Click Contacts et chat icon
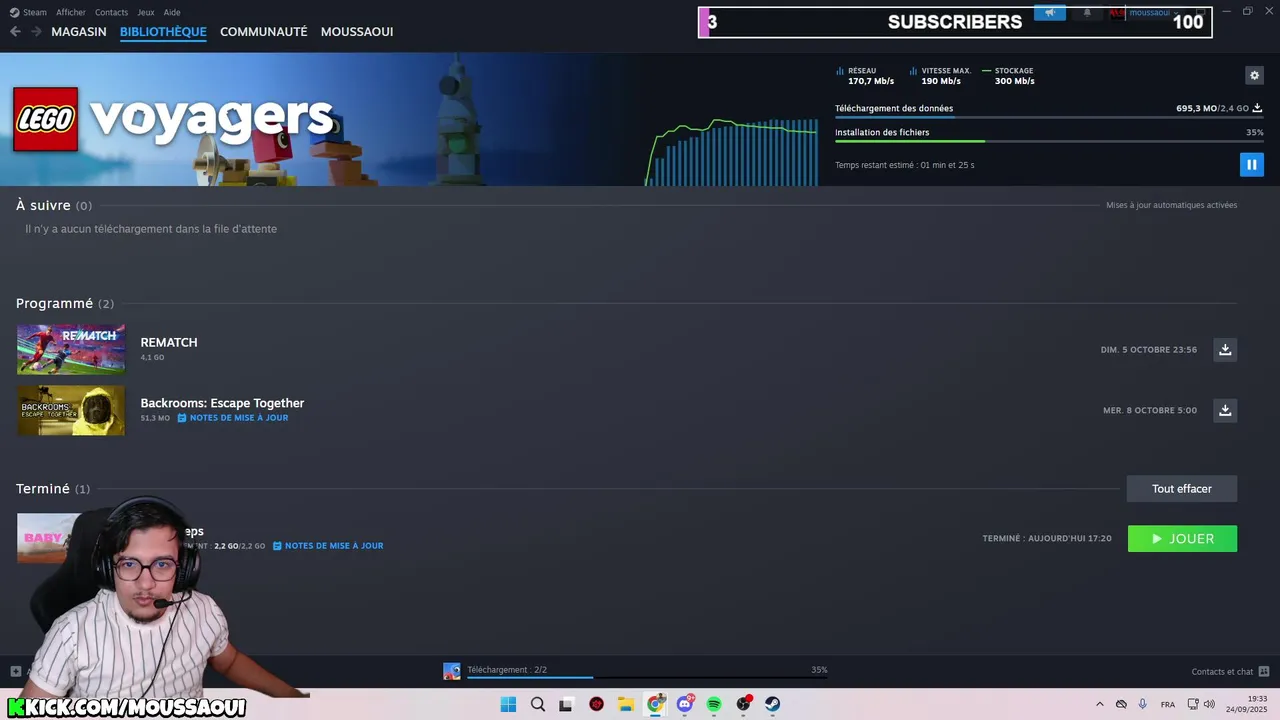This screenshot has height=720, width=1280. click(1264, 672)
